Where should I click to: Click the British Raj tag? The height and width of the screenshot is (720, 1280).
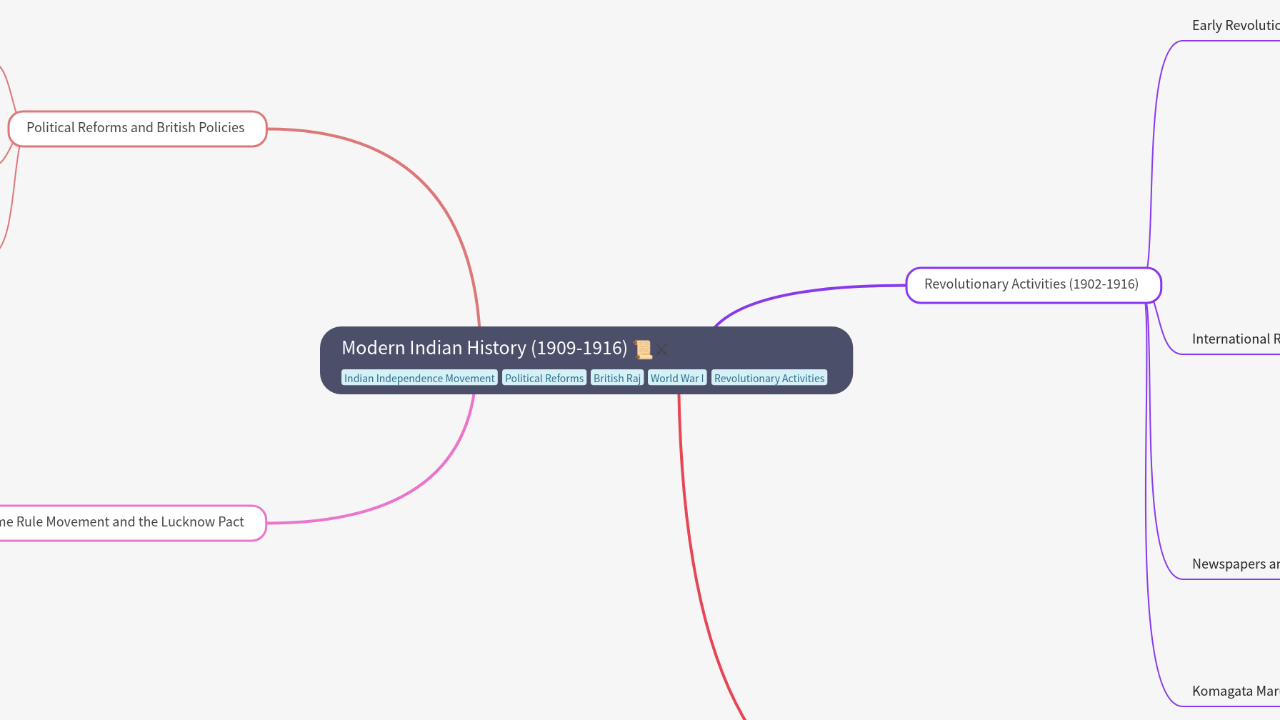coord(617,378)
